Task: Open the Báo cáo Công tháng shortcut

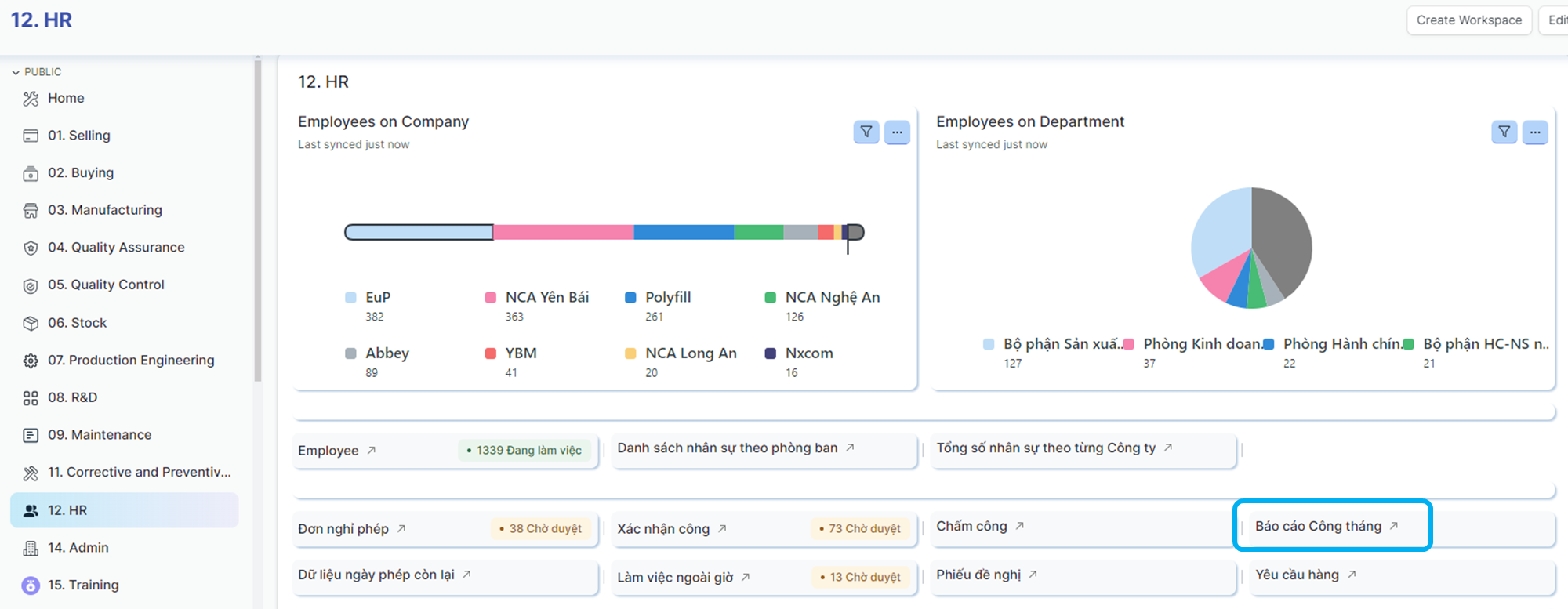Action: [1319, 526]
